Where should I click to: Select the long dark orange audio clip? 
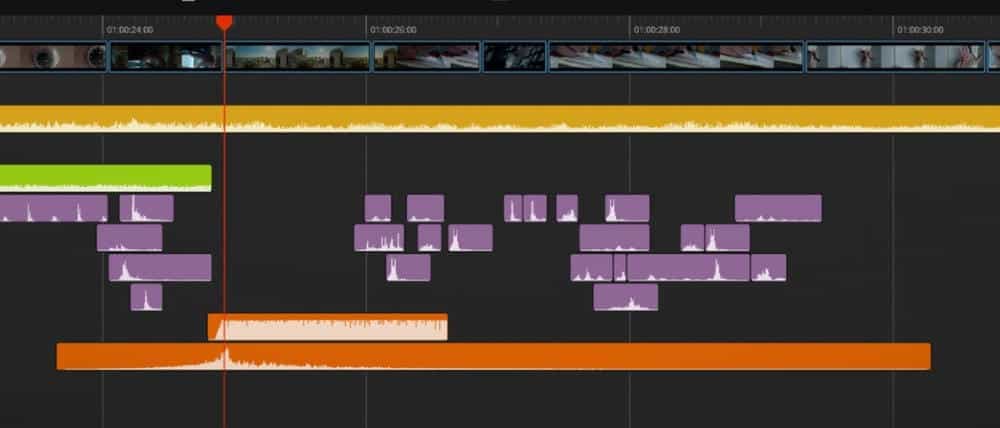[x=494, y=357]
